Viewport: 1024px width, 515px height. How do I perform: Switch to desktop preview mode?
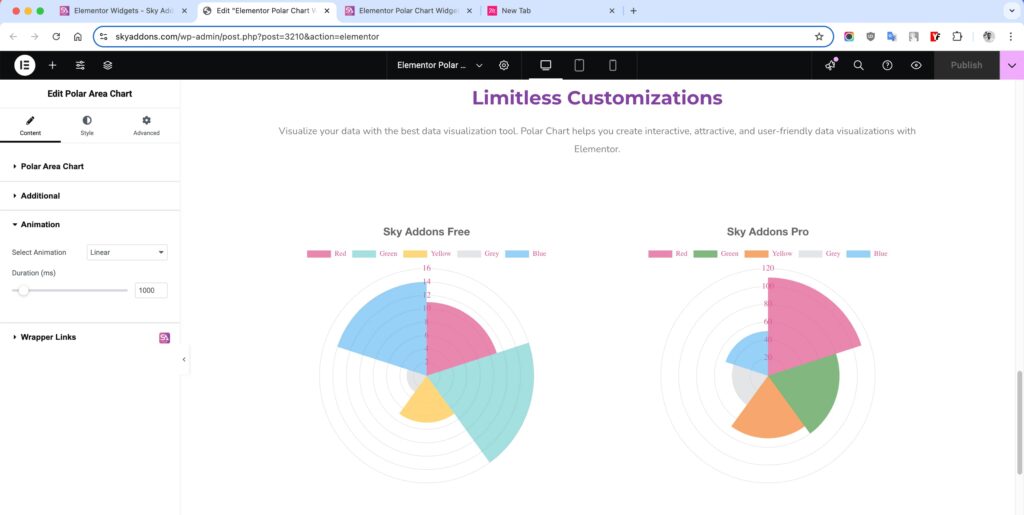pos(545,65)
